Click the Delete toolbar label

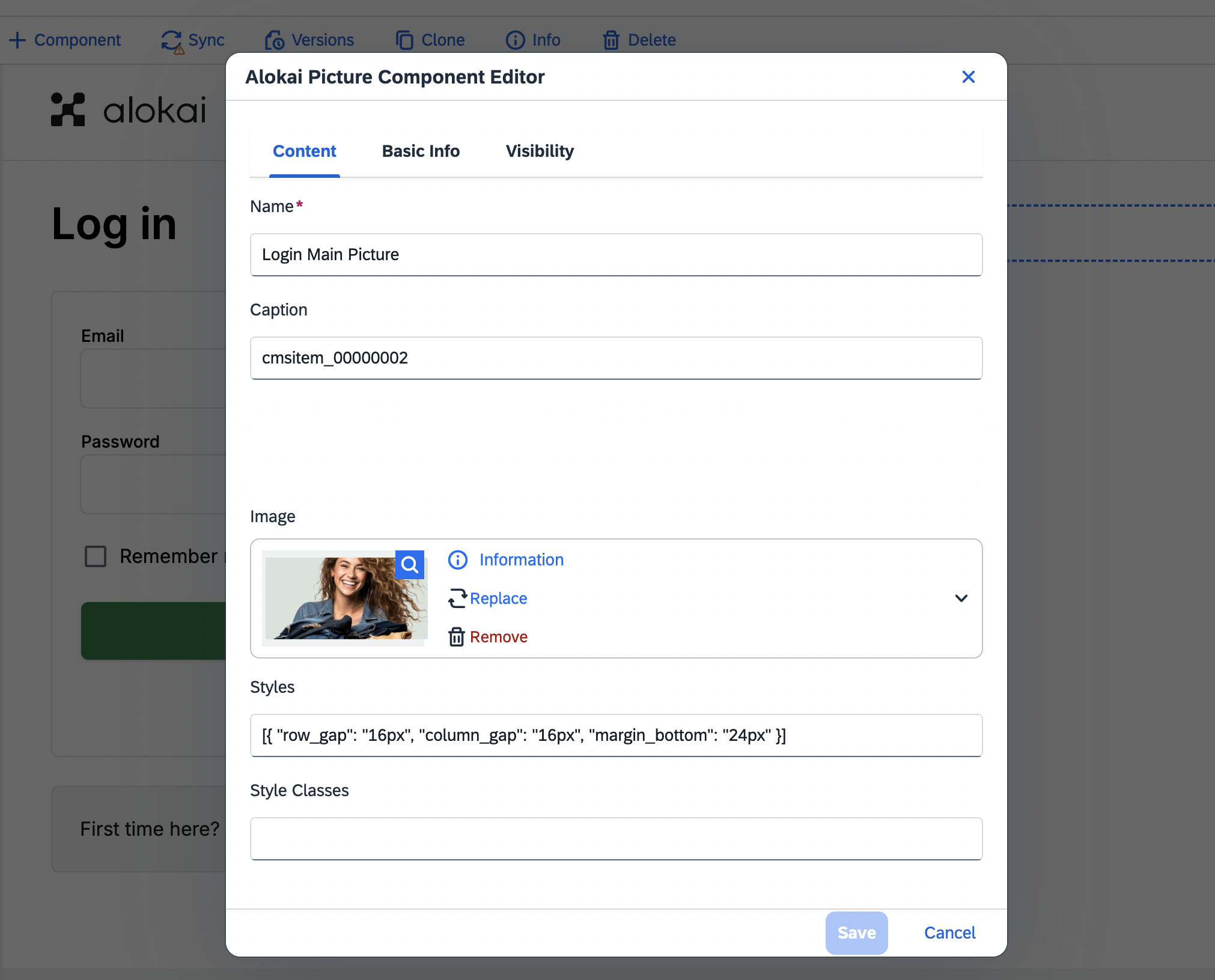click(x=652, y=40)
